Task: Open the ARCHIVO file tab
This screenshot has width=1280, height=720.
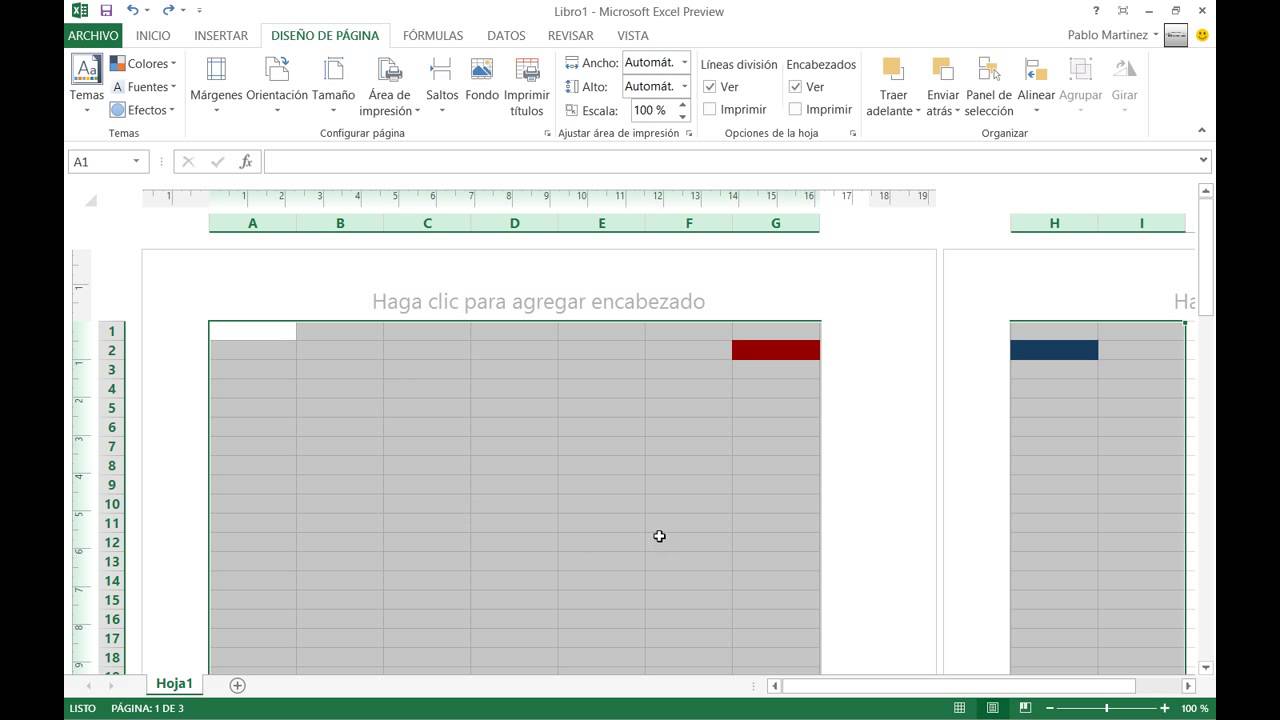Action: point(93,35)
